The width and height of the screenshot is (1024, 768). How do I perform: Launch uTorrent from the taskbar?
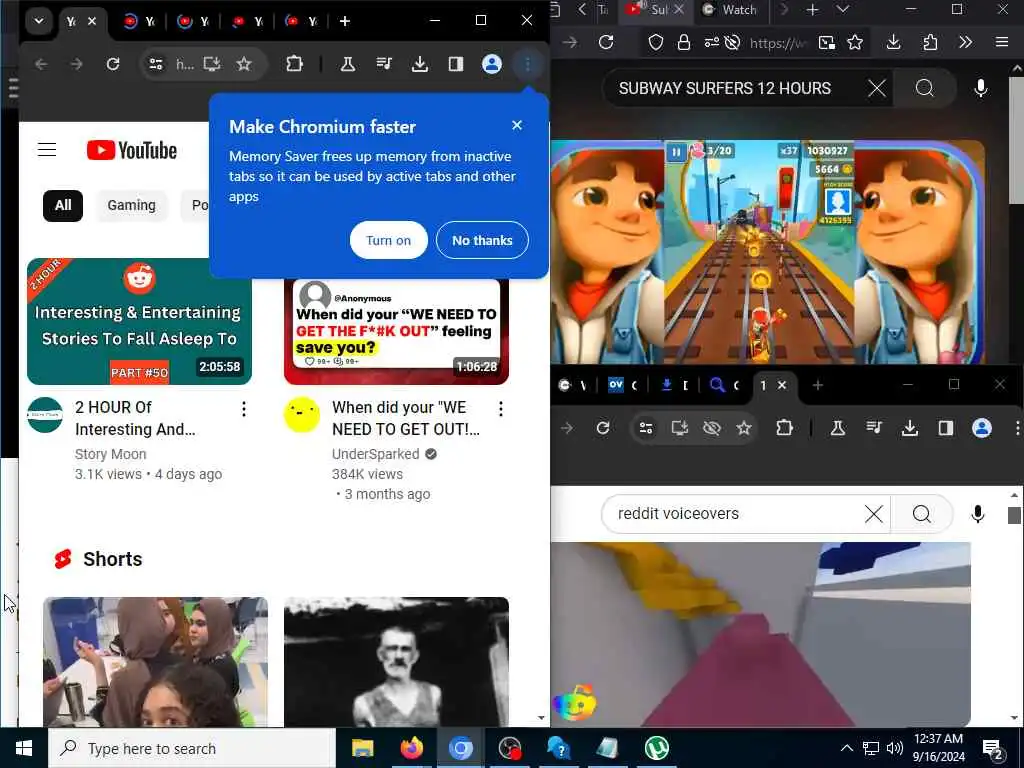(656, 748)
